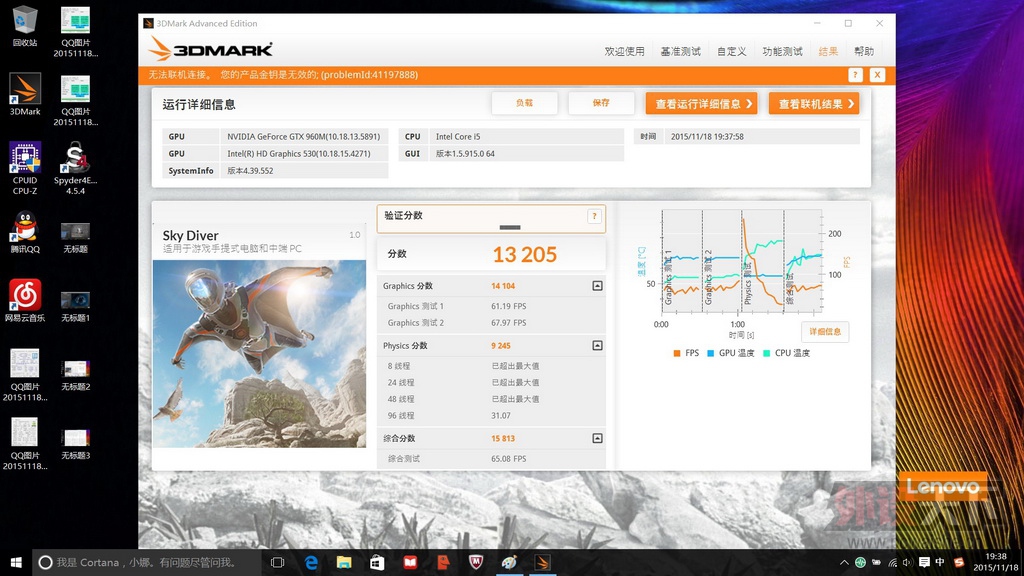1024x576 pixels.
Task: Click the time value 2015/11/18 19:37:58
Action: 707,136
